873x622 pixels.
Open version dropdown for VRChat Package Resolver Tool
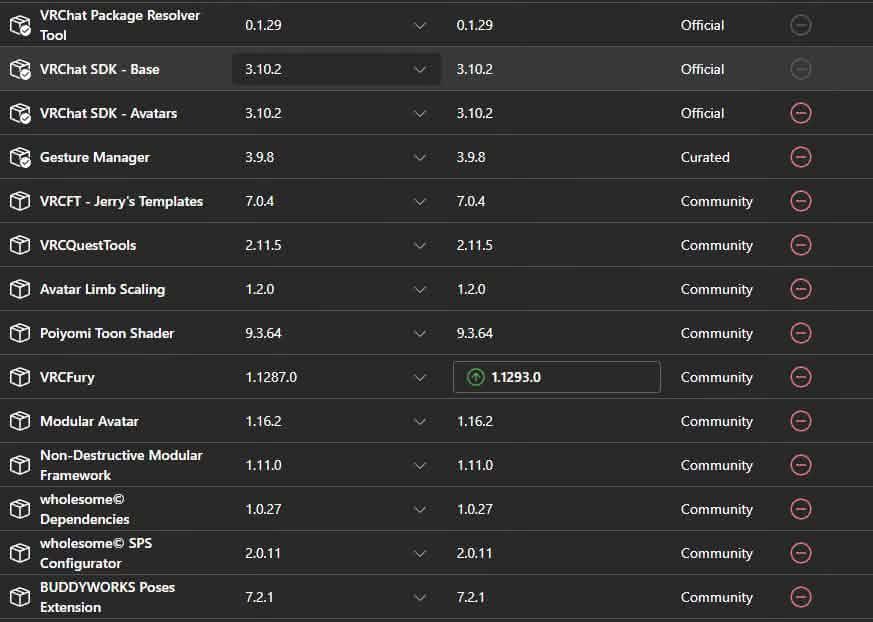(336, 25)
